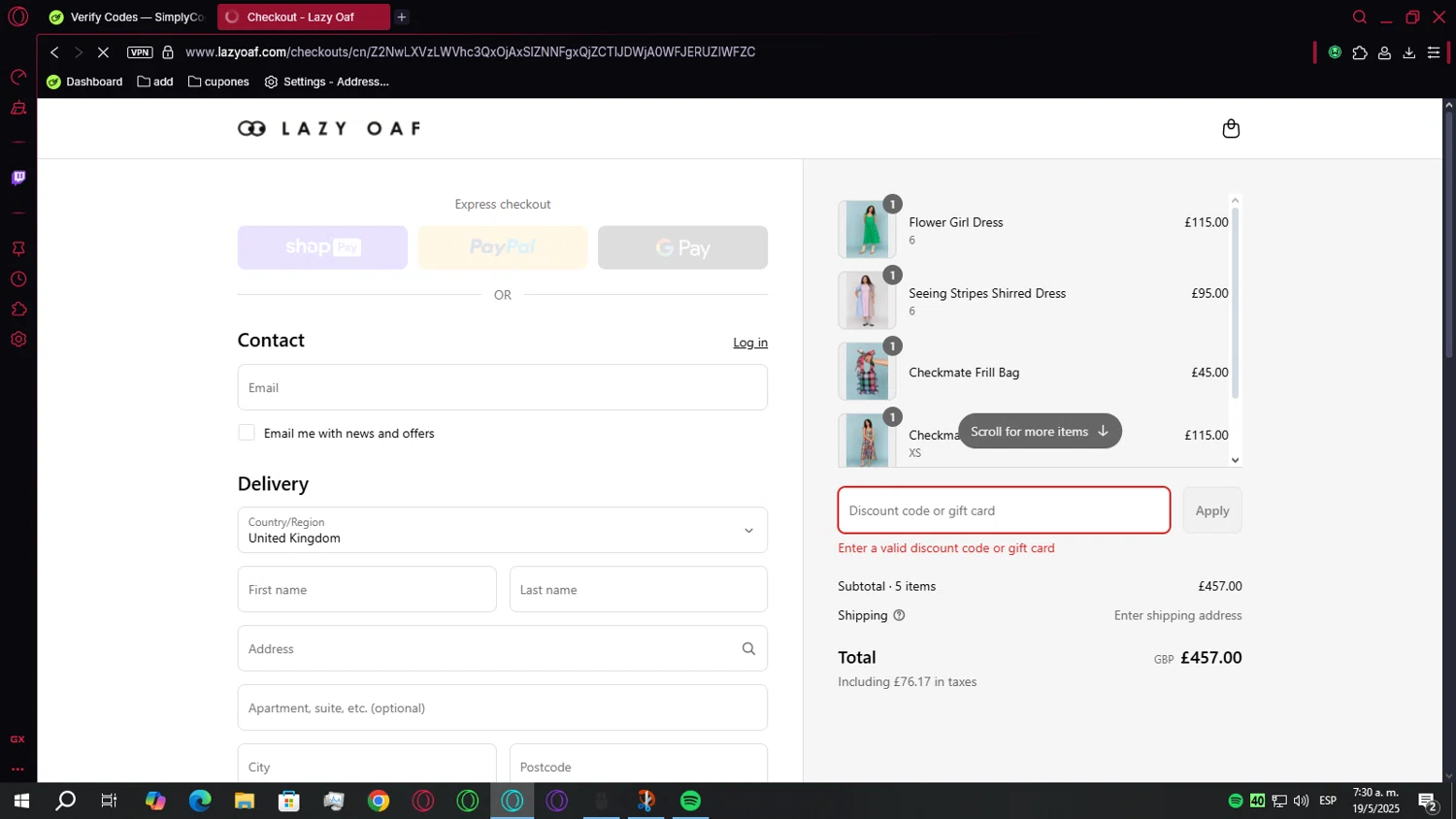This screenshot has height=819, width=1456.
Task: Open the downloads panel
Action: coord(1409,52)
